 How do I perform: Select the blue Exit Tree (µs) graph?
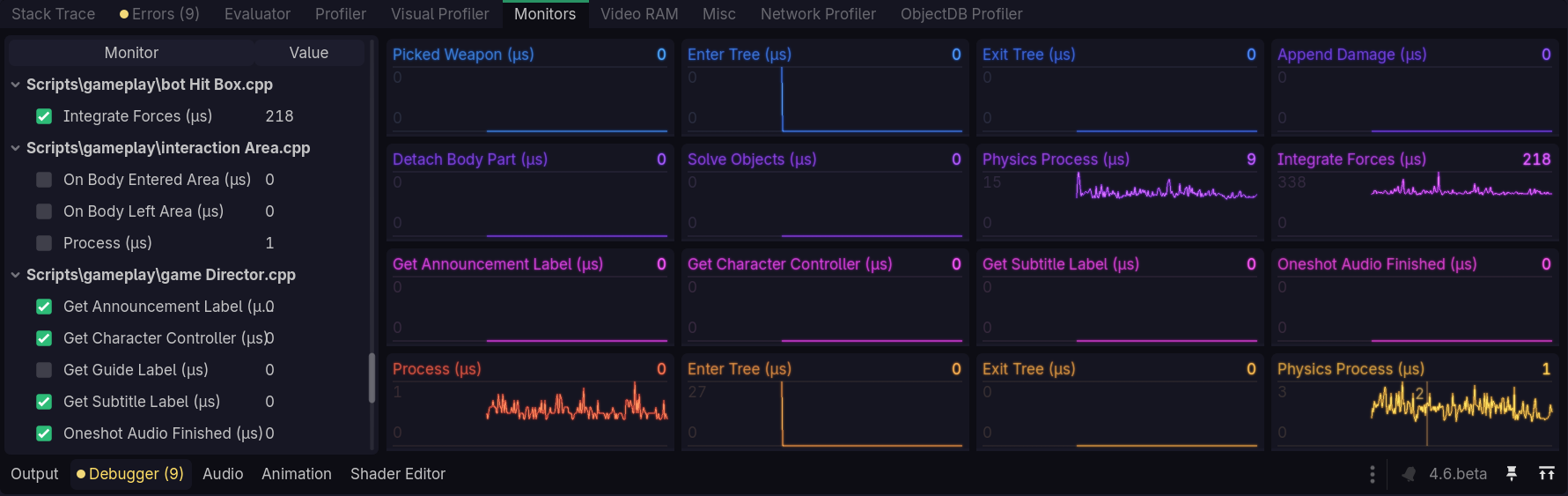click(x=1120, y=87)
